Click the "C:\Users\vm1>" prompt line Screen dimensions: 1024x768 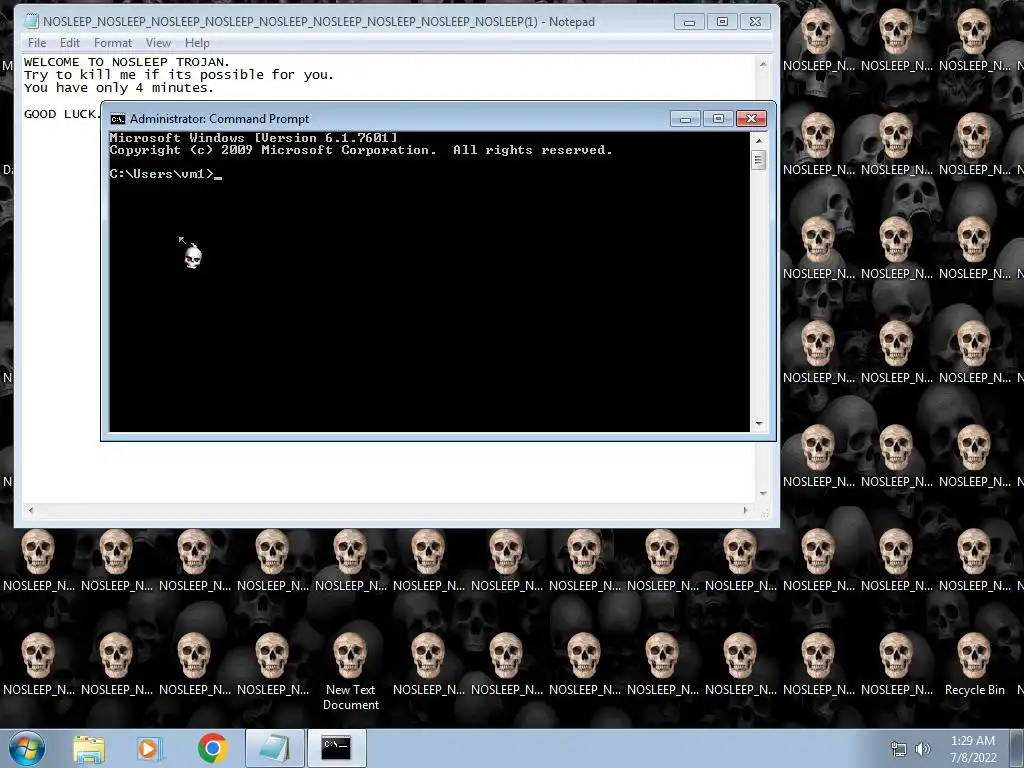(x=166, y=174)
